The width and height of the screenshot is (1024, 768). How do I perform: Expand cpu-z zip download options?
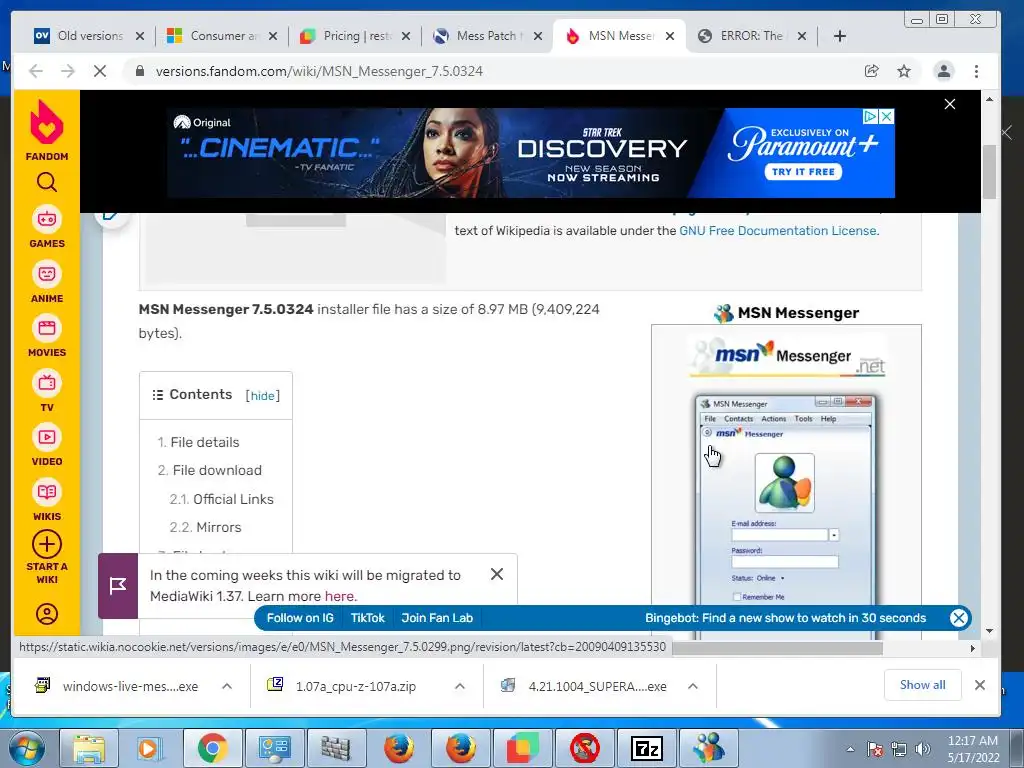460,686
